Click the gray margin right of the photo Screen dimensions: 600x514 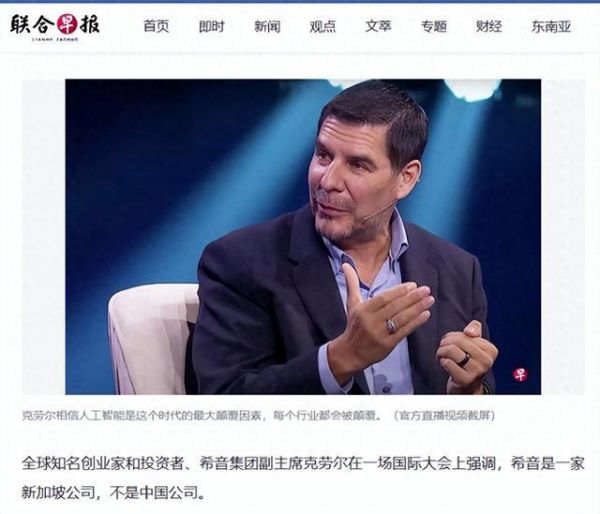pos(563,237)
